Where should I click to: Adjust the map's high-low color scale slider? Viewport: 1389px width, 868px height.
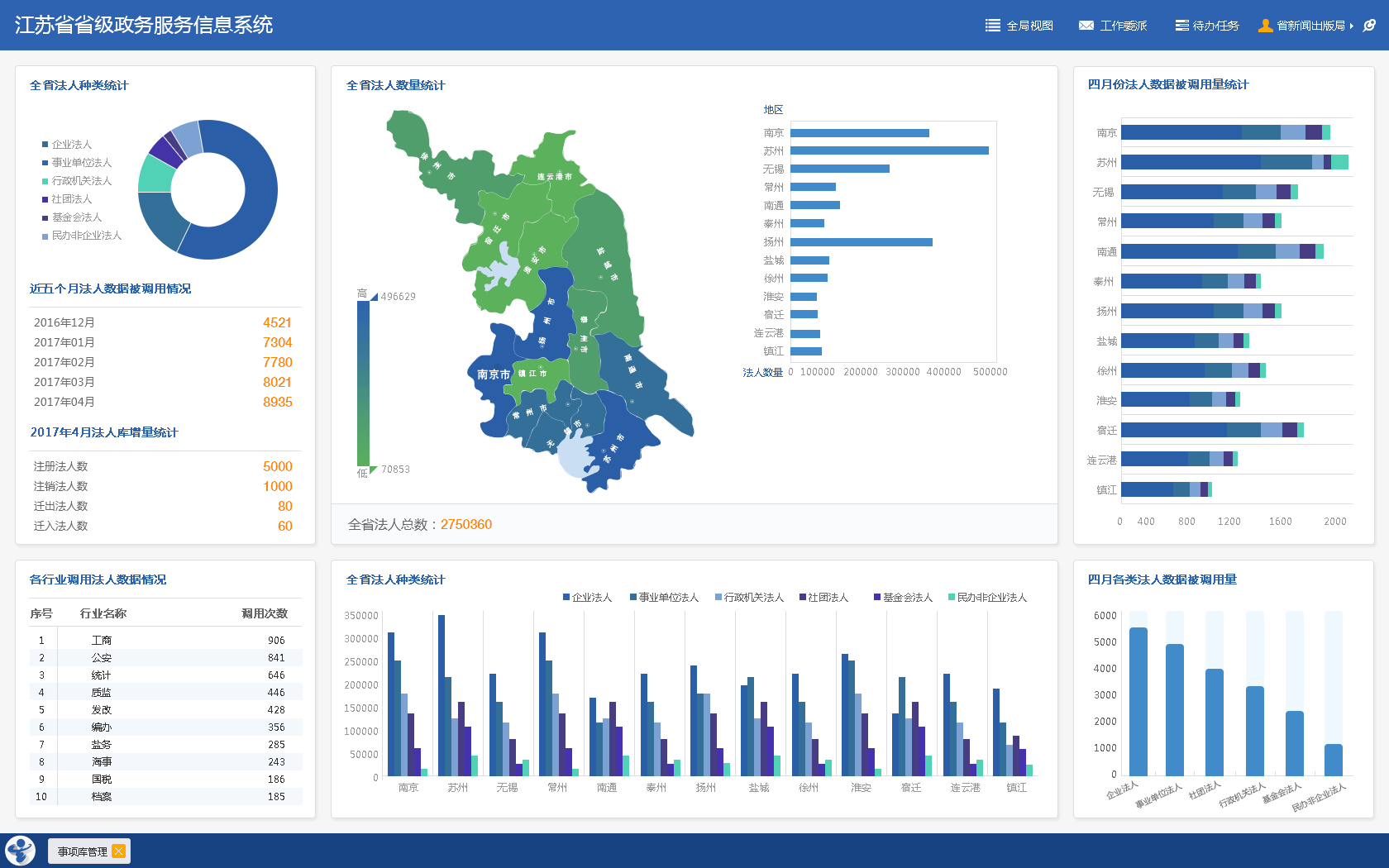point(363,383)
